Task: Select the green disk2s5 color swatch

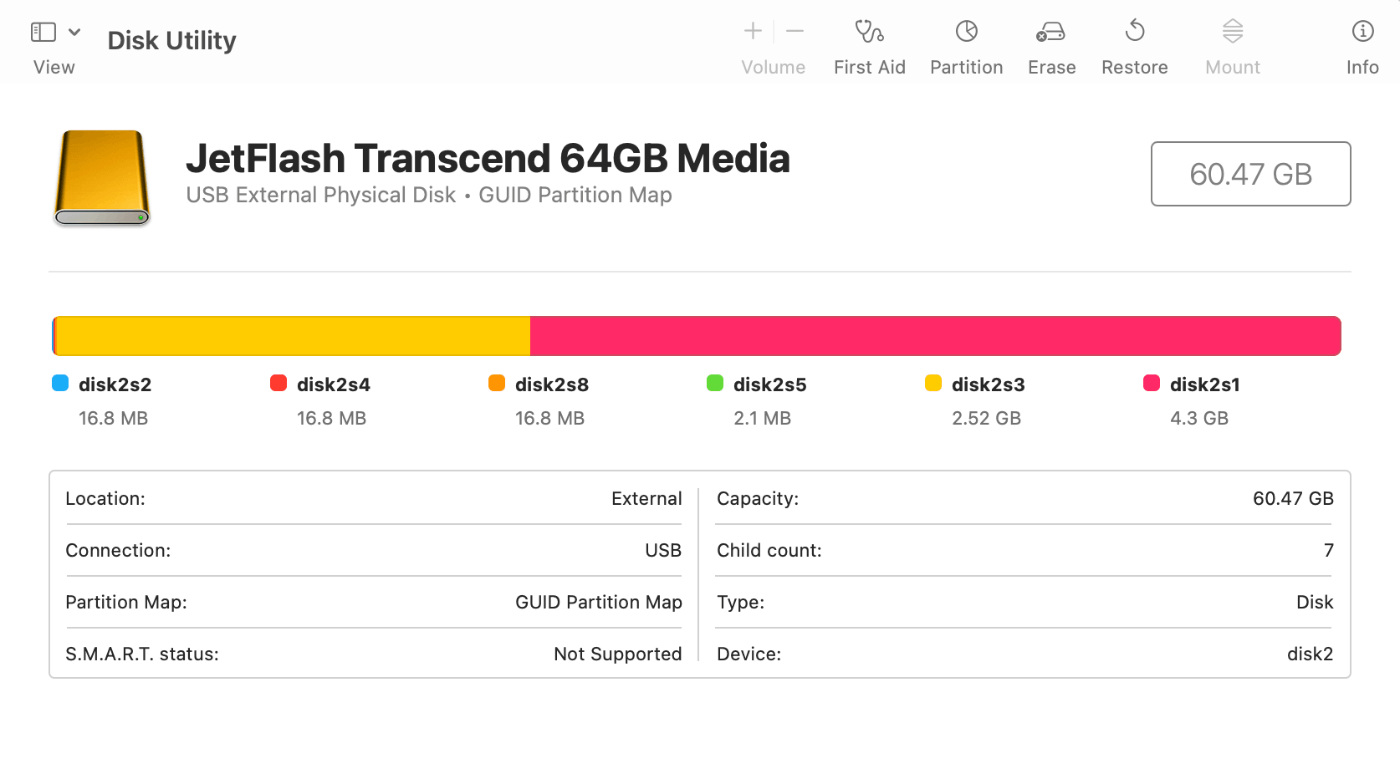Action: pyautogui.click(x=715, y=383)
